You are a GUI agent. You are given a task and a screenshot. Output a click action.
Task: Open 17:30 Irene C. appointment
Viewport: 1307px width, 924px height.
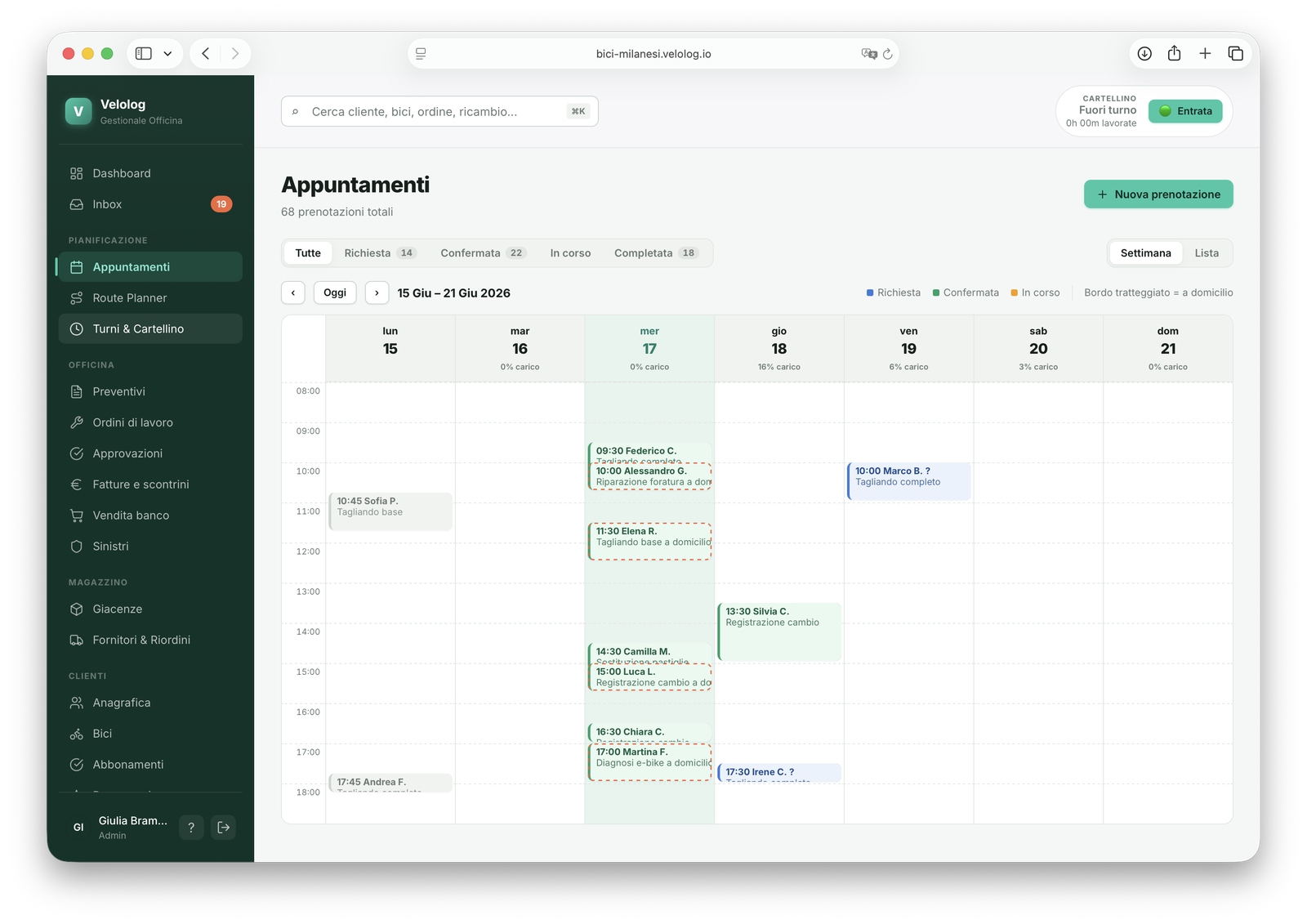pyautogui.click(x=779, y=773)
